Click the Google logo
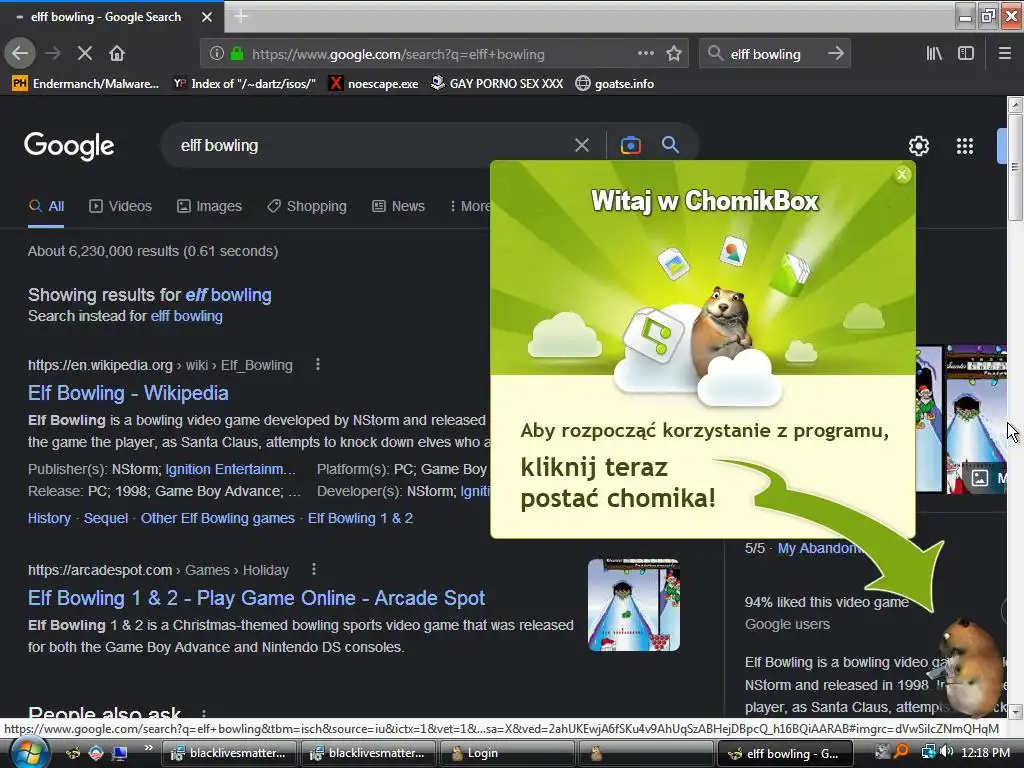Viewport: 1024px width, 768px height. click(69, 146)
